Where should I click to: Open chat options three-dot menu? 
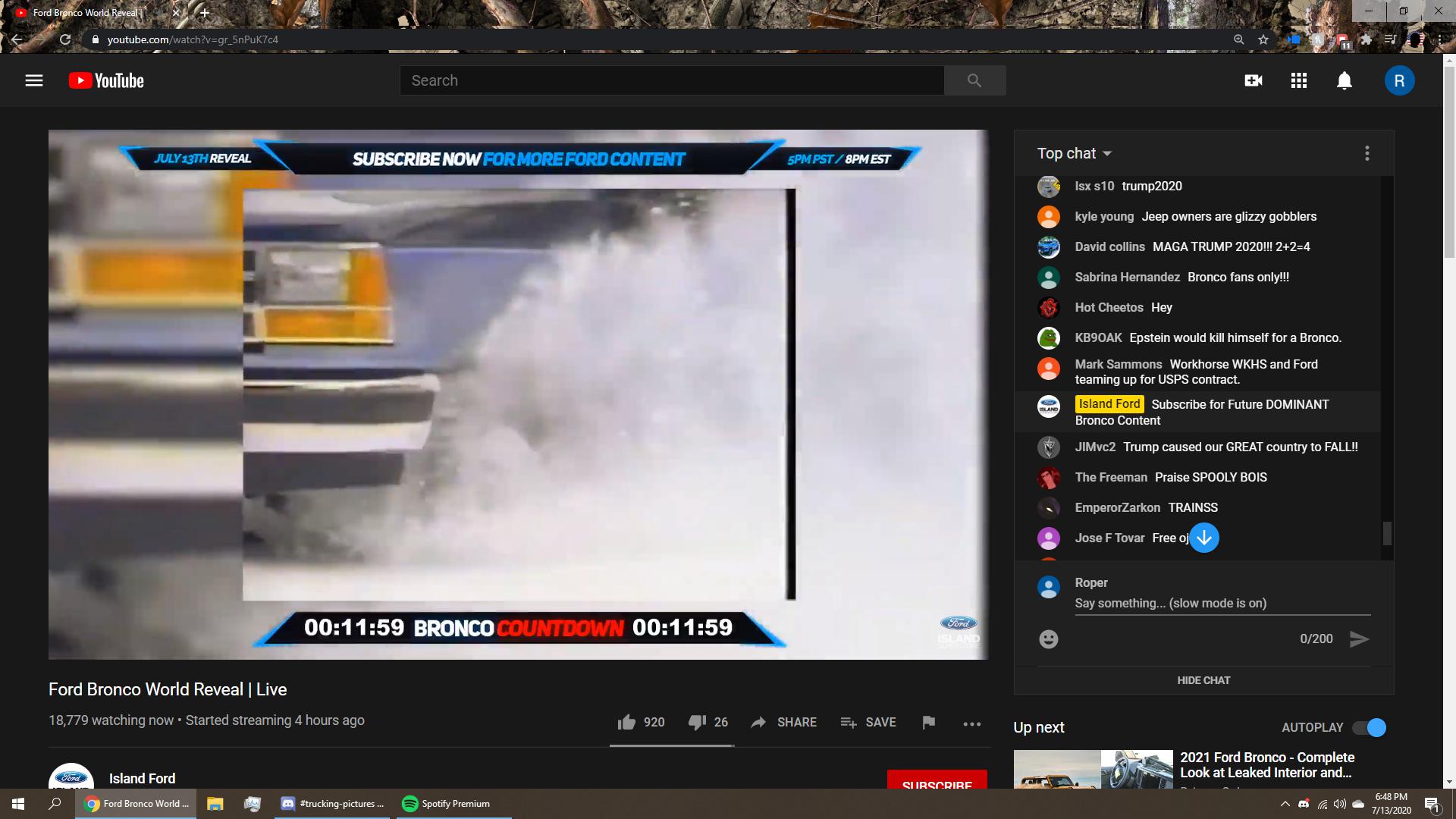coord(1367,153)
